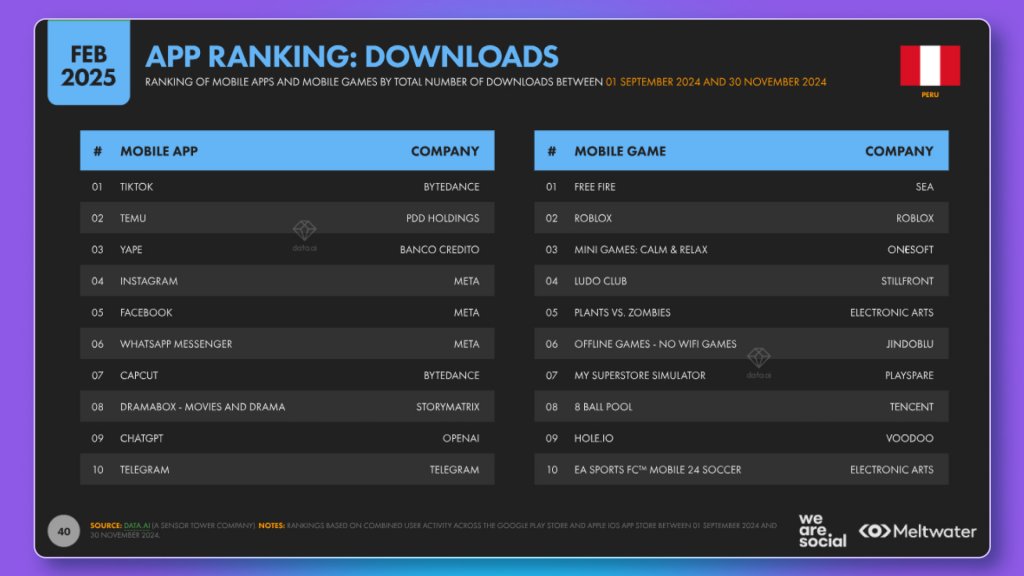
Task: Select the INSTAGRAM app entry
Action: (x=149, y=281)
